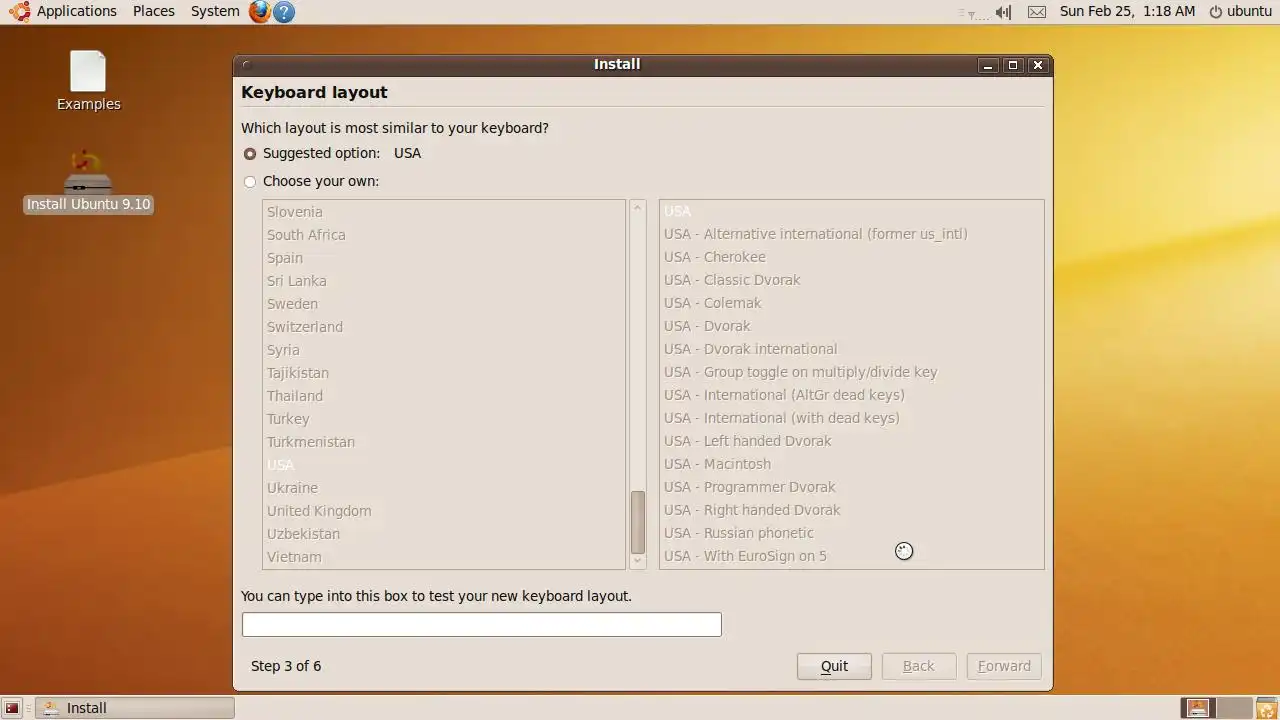Choose USA - International (with dead keys)
Image resolution: width=1280 pixels, height=720 pixels.
coord(852,418)
